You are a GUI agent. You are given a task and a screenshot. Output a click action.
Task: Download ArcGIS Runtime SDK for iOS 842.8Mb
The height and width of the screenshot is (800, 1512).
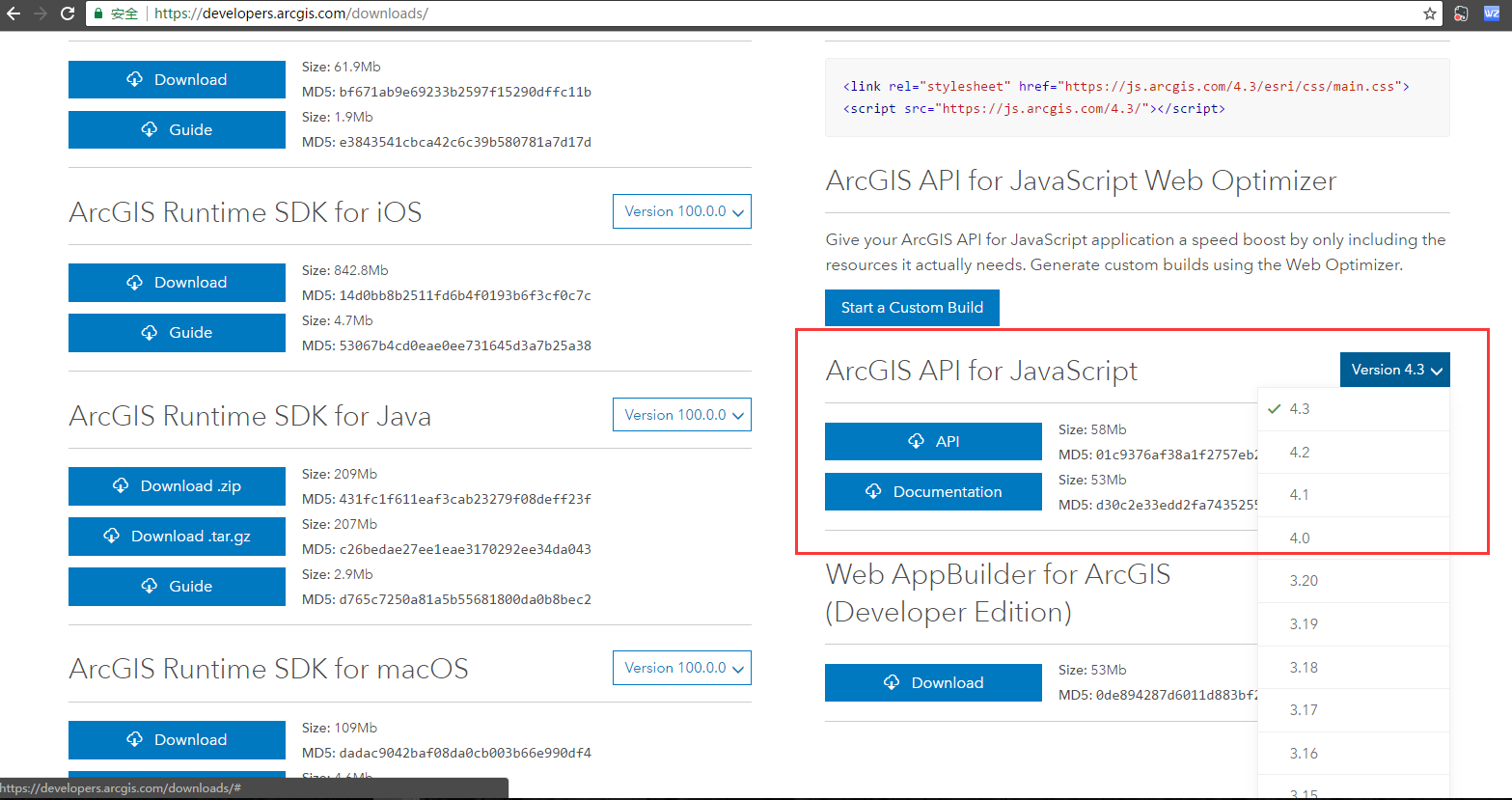click(x=177, y=282)
